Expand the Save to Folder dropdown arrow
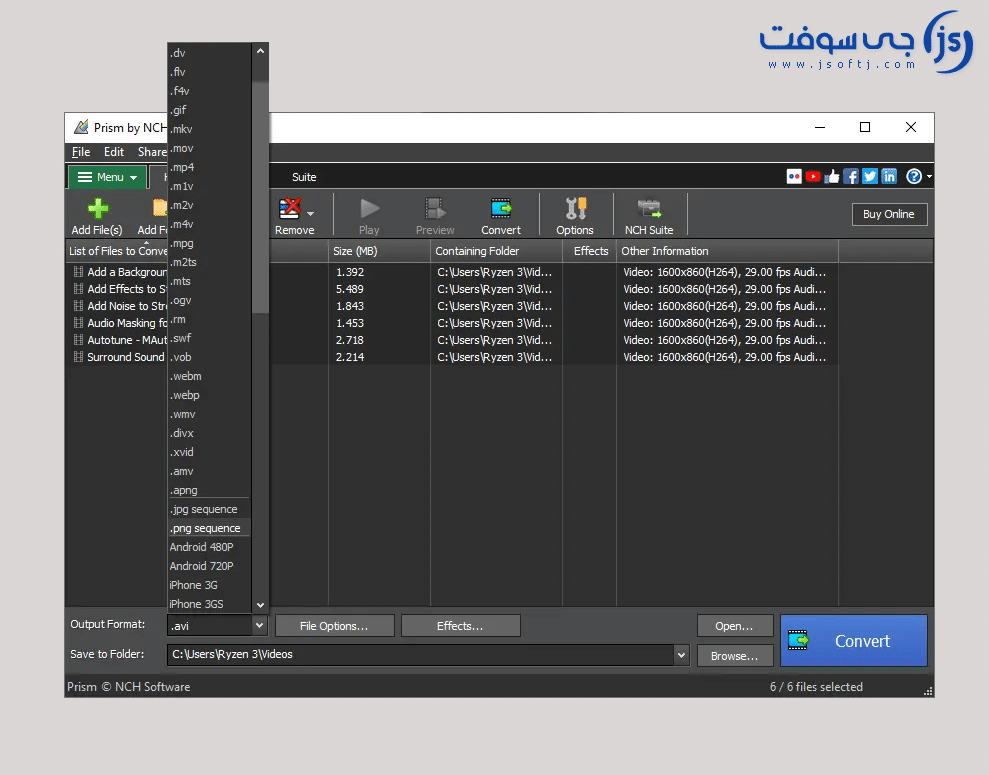 [681, 655]
